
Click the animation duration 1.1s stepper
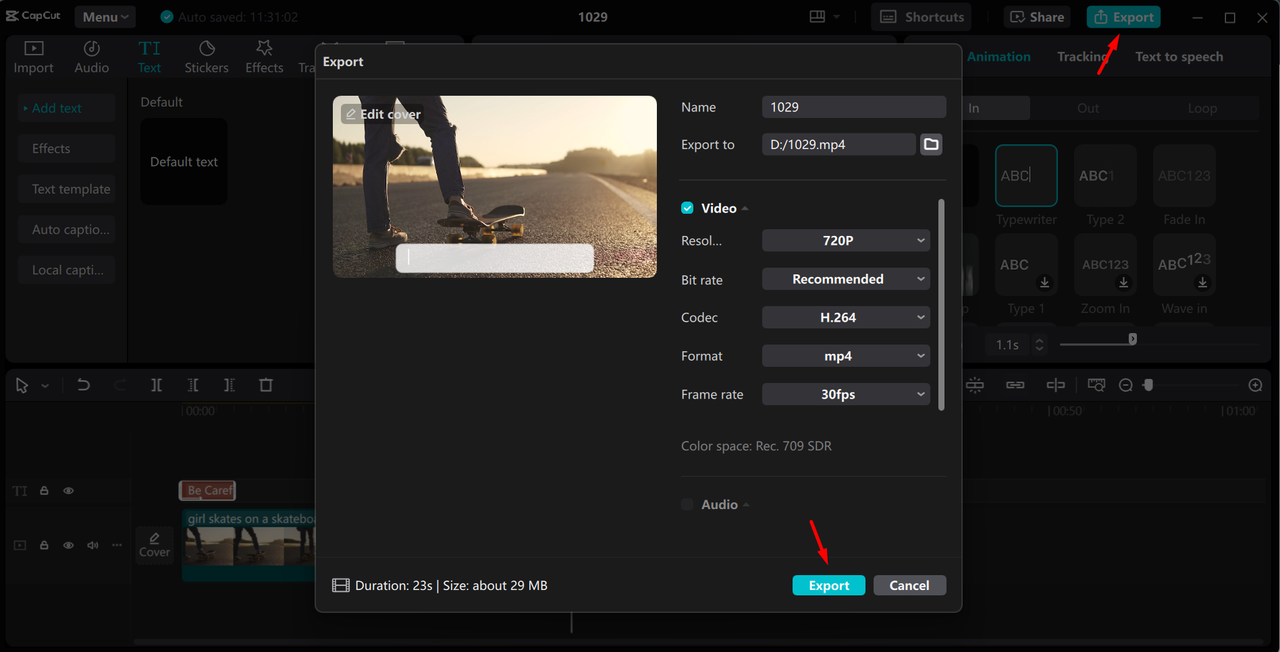(1039, 344)
